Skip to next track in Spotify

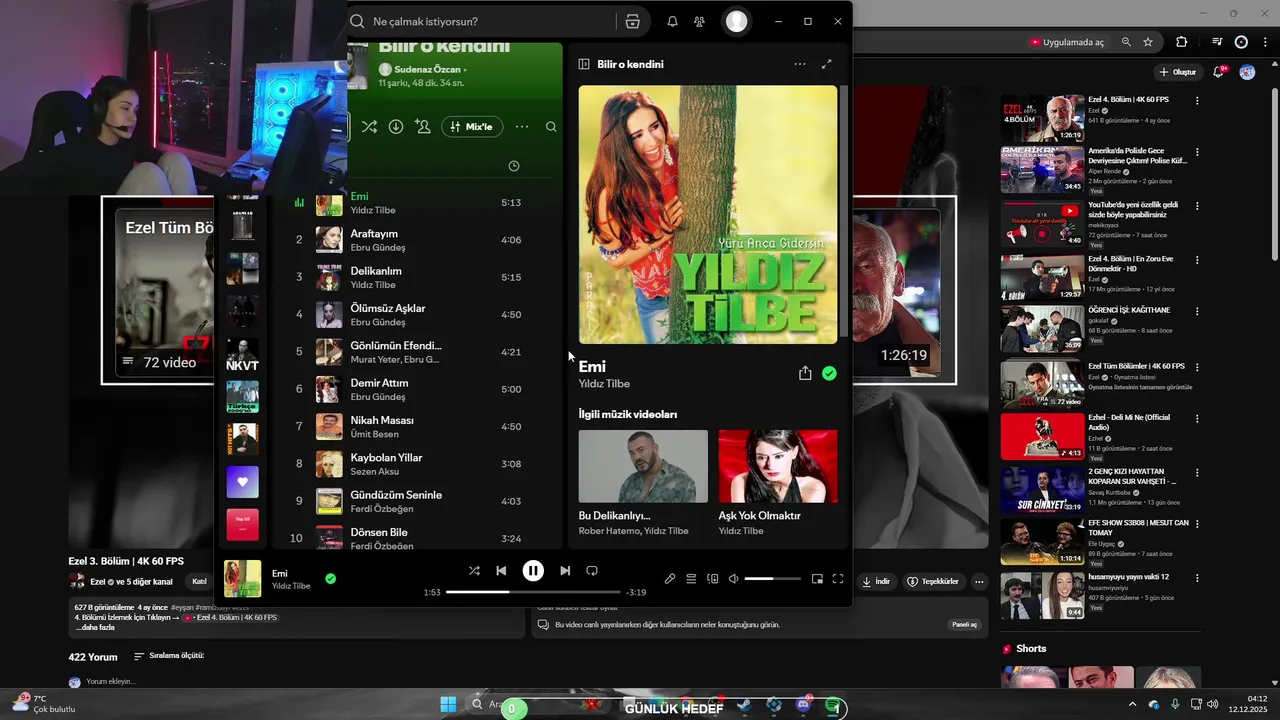[565, 571]
